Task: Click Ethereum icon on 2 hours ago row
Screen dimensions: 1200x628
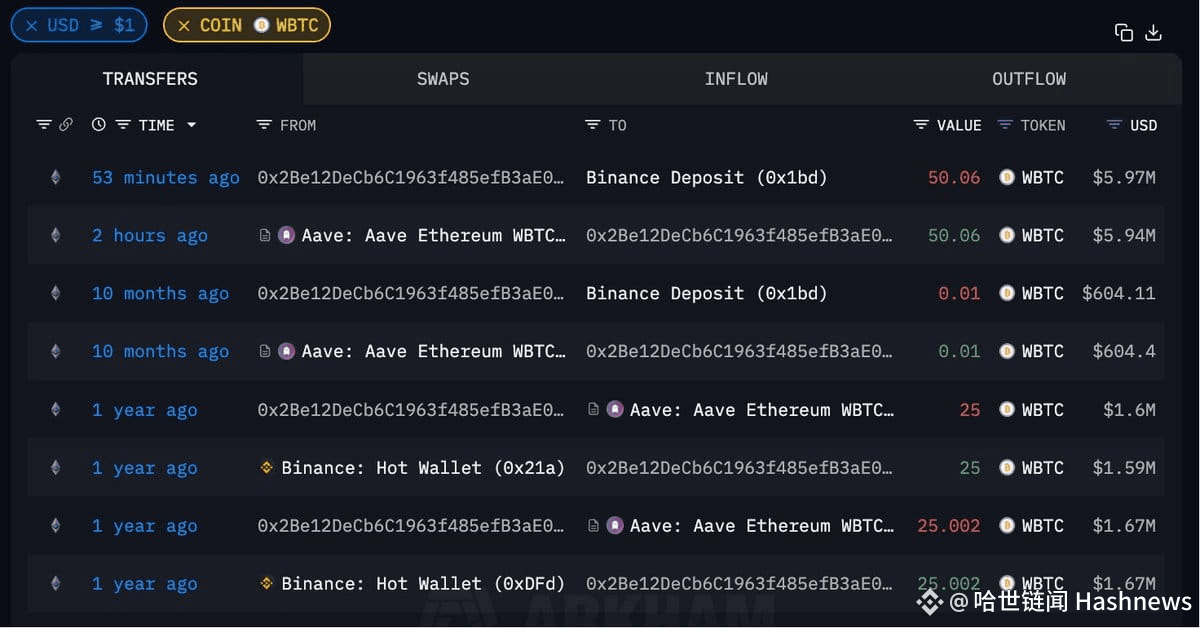Action: [56, 236]
